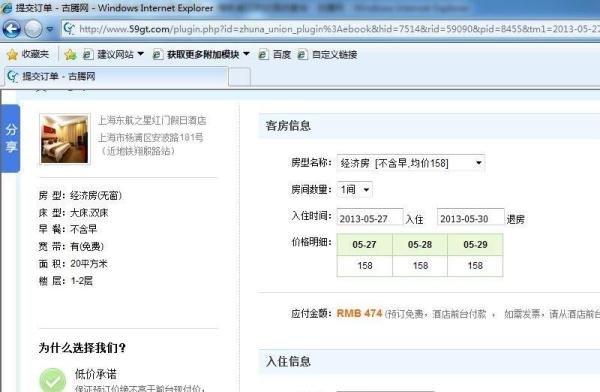
Task: Click the 床型: 大床,双床 detail line
Action: tap(73, 213)
